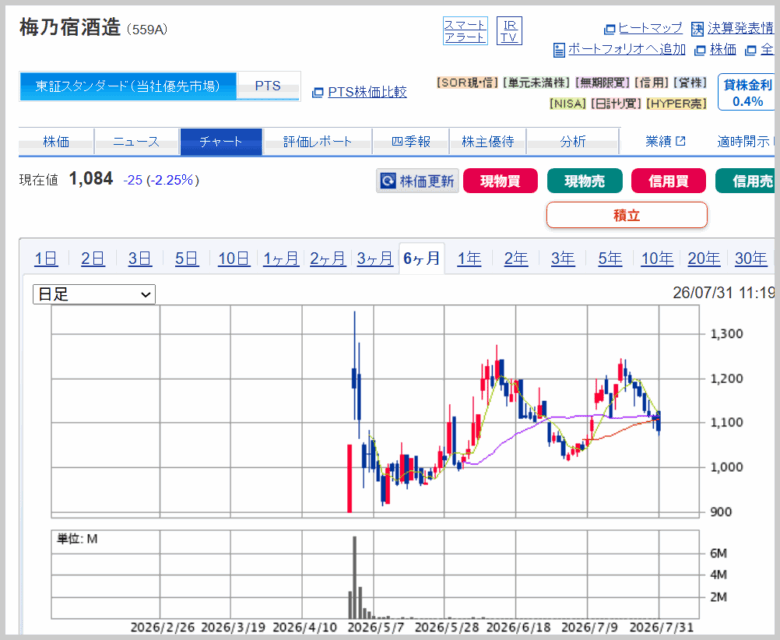Open the 評価レポート tab
This screenshot has height=640, width=780.
[317, 142]
